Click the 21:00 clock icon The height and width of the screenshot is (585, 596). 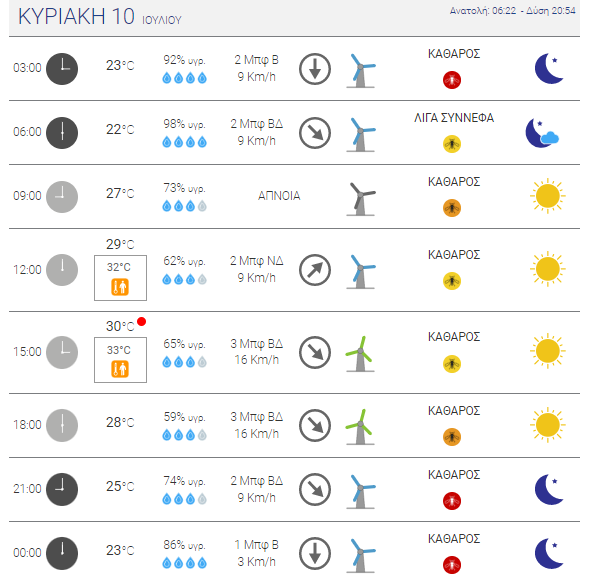click(62, 489)
